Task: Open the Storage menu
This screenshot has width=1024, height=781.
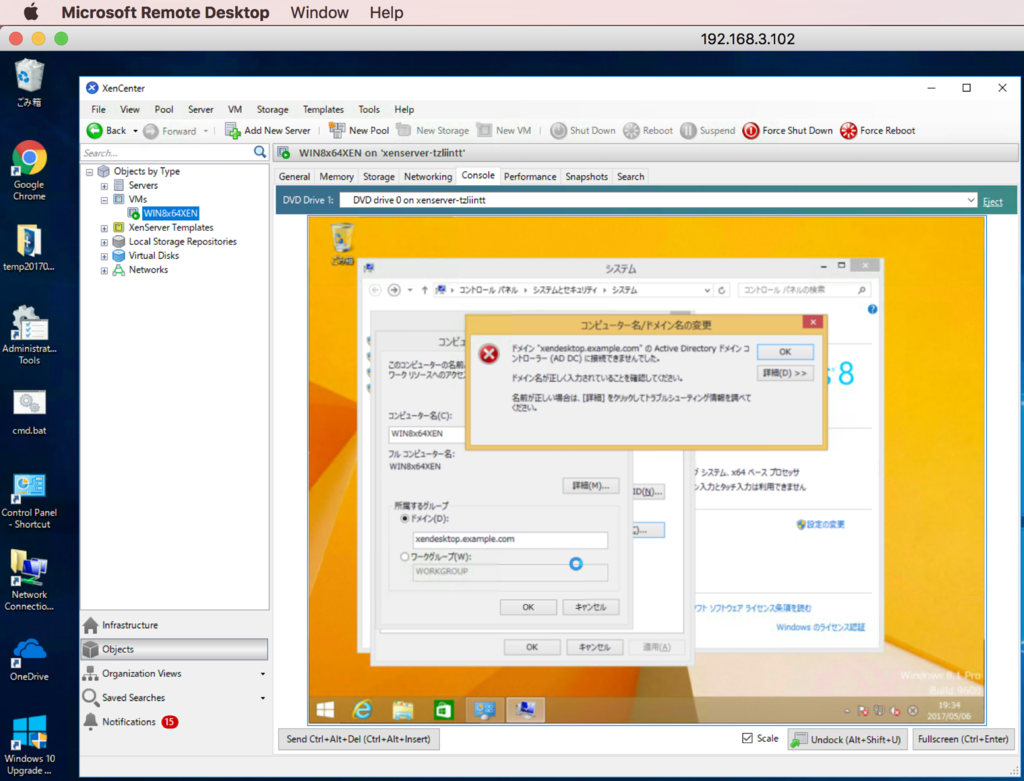Action: (272, 110)
